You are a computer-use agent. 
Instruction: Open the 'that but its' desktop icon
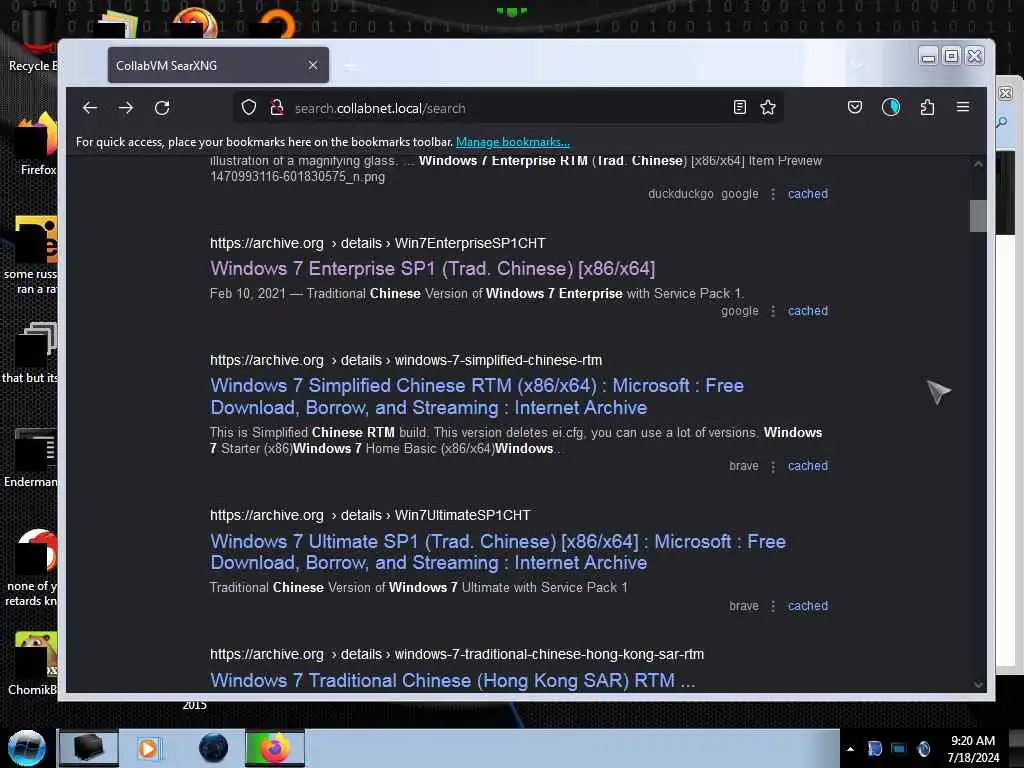tap(31, 353)
